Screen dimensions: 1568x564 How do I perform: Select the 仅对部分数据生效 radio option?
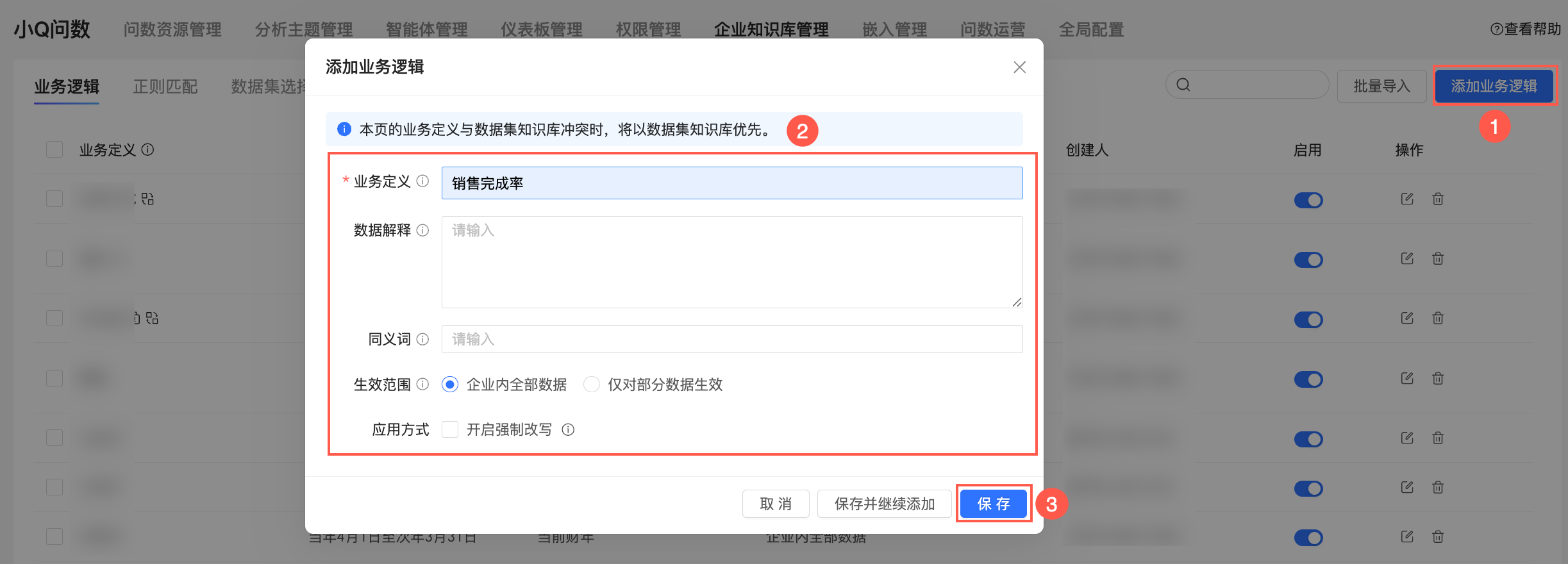(592, 385)
